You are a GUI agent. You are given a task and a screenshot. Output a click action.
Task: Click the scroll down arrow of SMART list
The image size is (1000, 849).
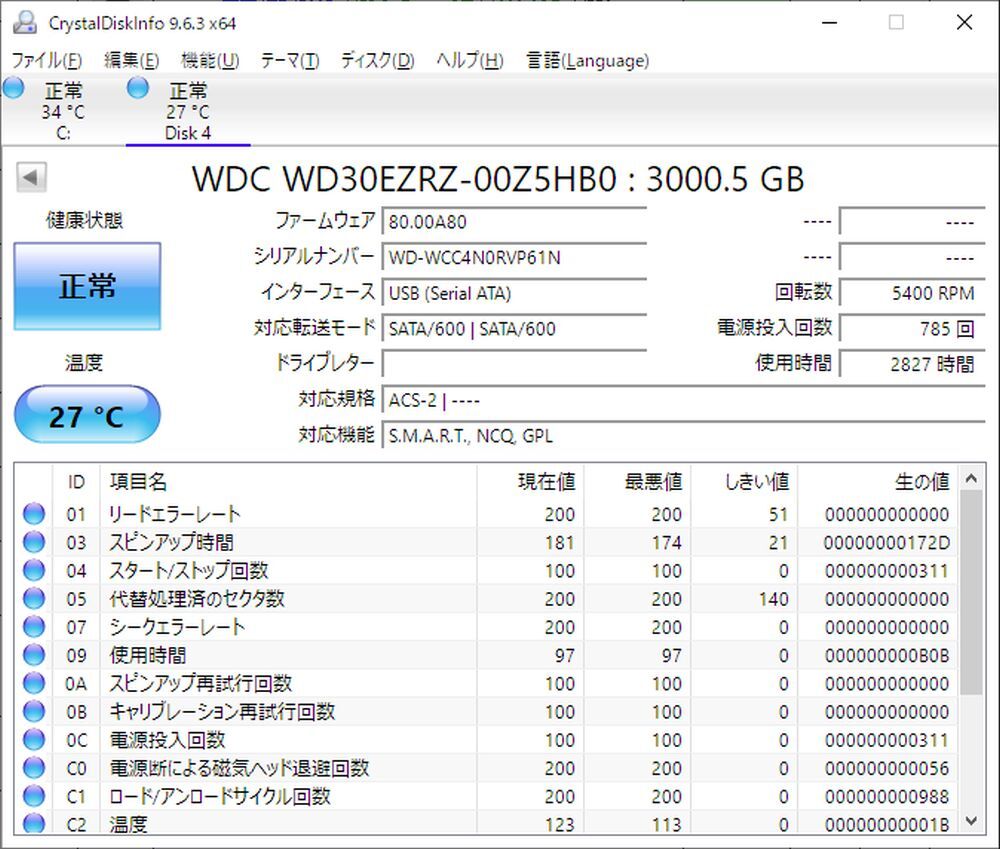pyautogui.click(x=971, y=821)
